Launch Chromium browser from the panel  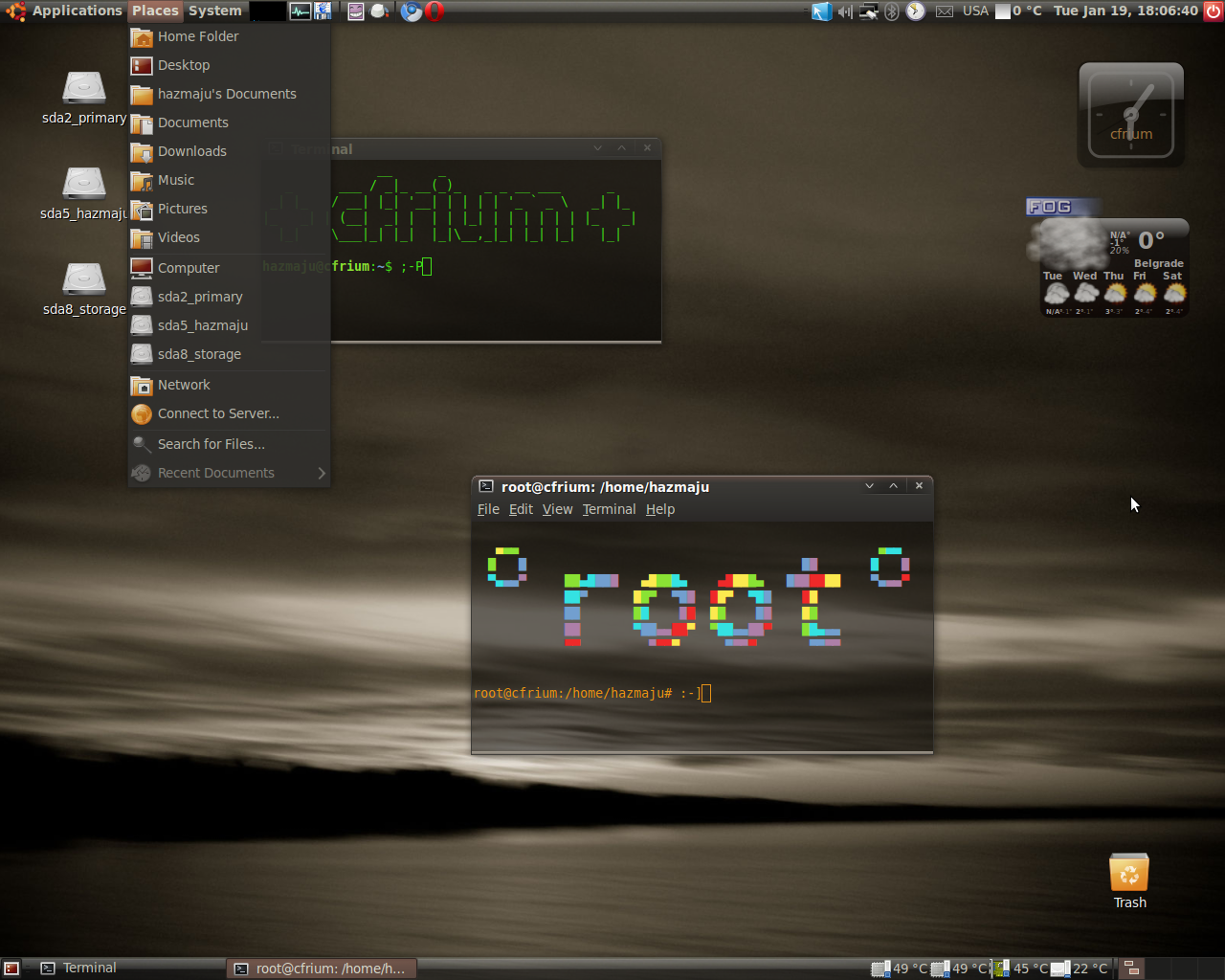(411, 11)
